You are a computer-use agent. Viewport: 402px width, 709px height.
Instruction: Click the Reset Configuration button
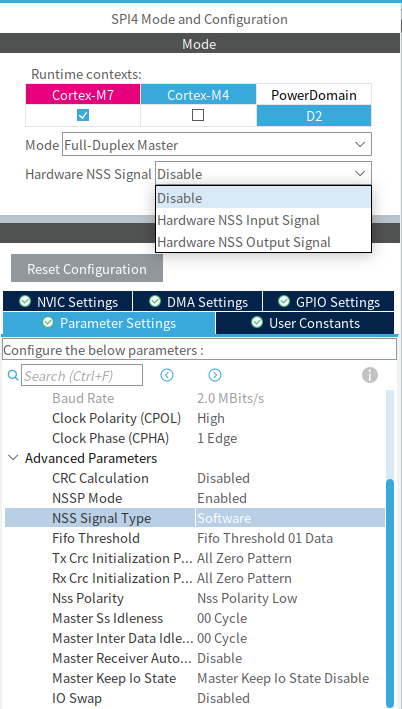click(87, 269)
